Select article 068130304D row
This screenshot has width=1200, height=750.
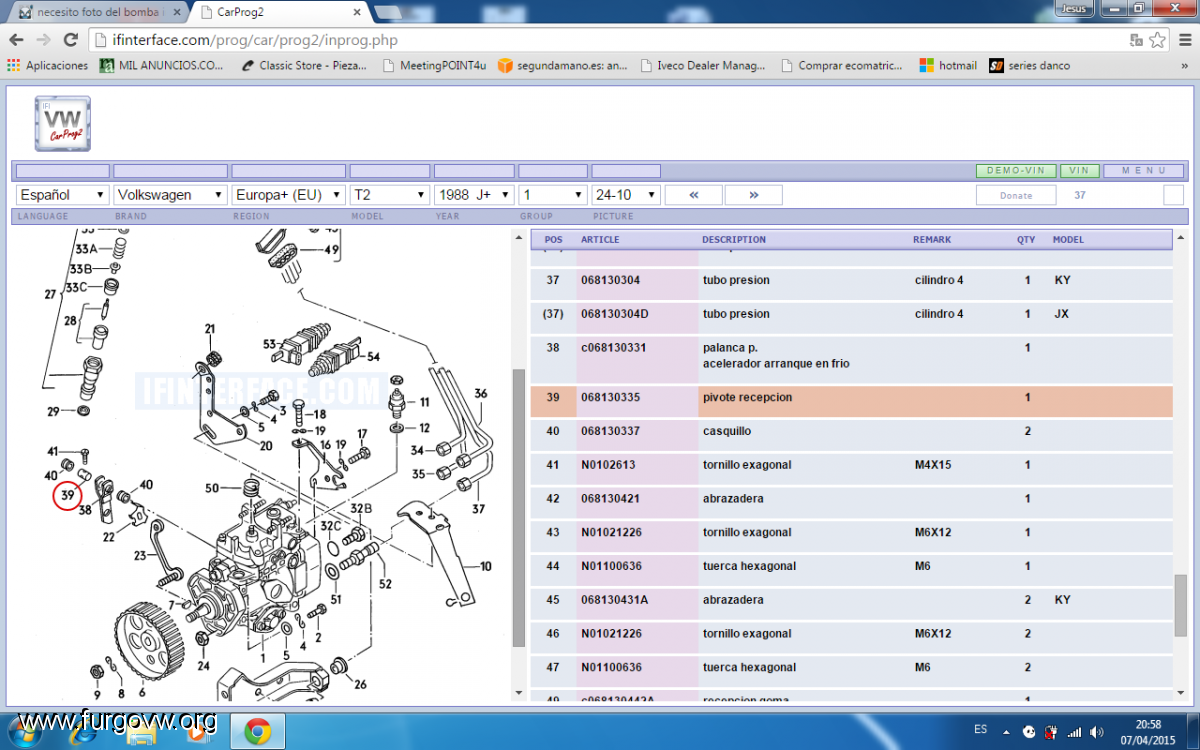pyautogui.click(x=851, y=314)
